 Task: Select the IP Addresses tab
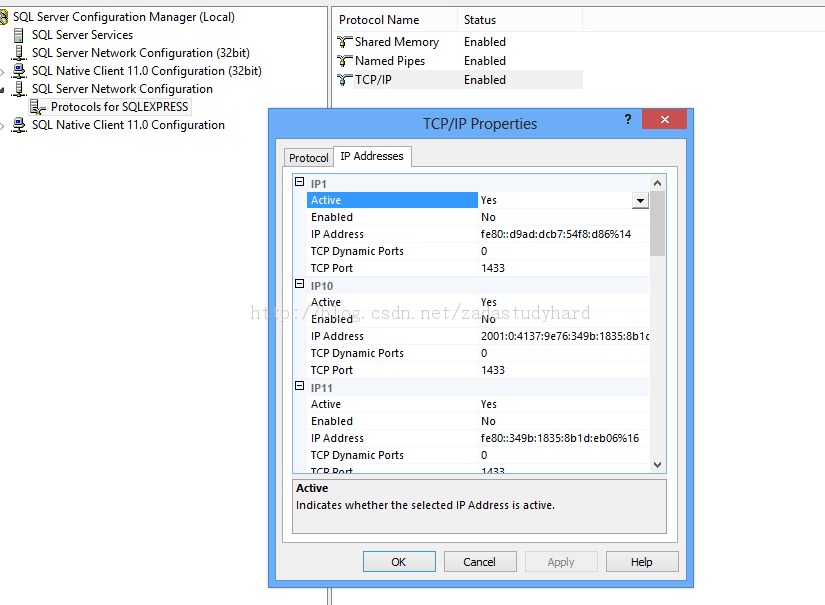tap(371, 156)
